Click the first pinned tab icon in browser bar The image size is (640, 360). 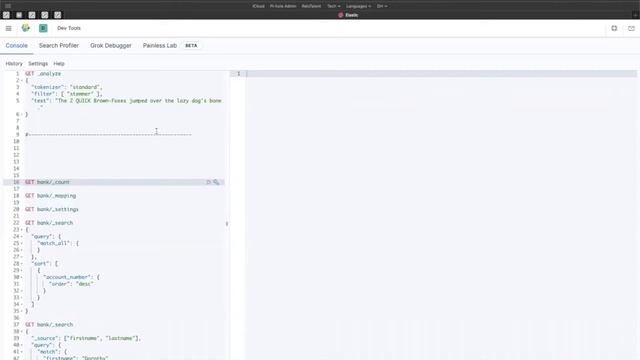(6, 15)
